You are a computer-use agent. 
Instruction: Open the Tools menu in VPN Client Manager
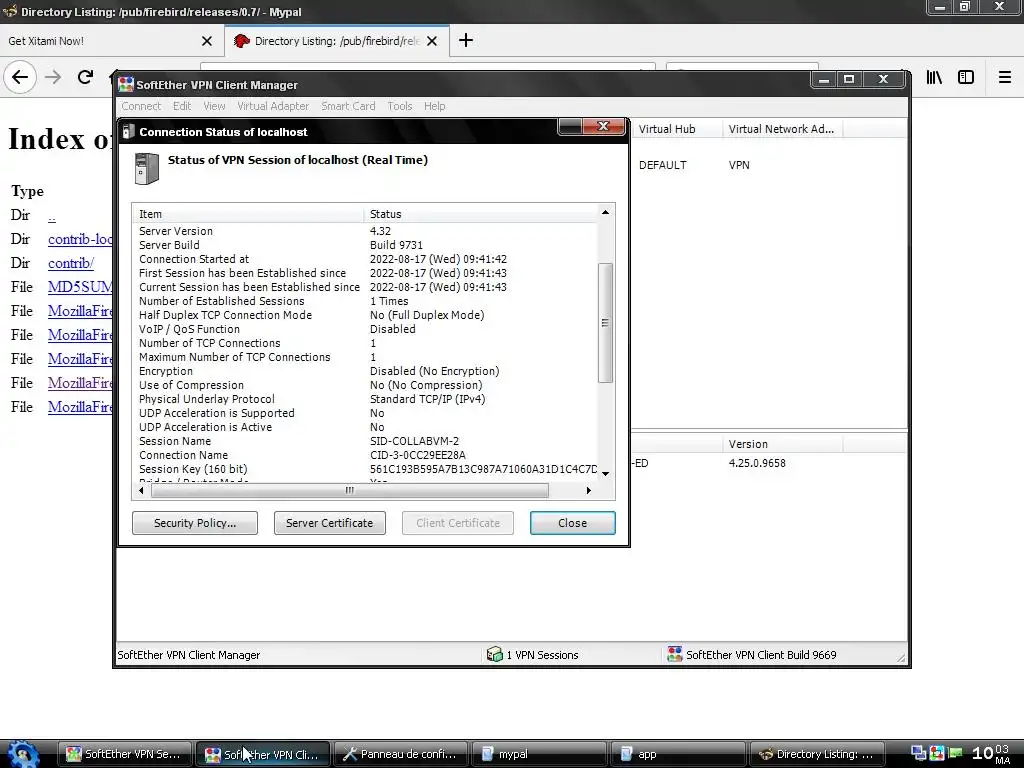399,106
